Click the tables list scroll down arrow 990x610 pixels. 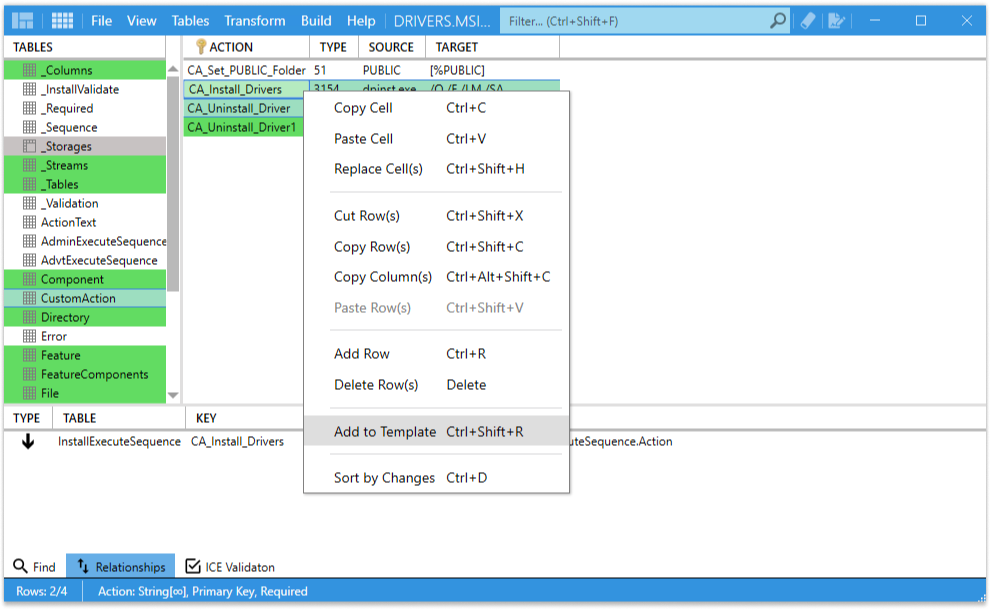173,395
